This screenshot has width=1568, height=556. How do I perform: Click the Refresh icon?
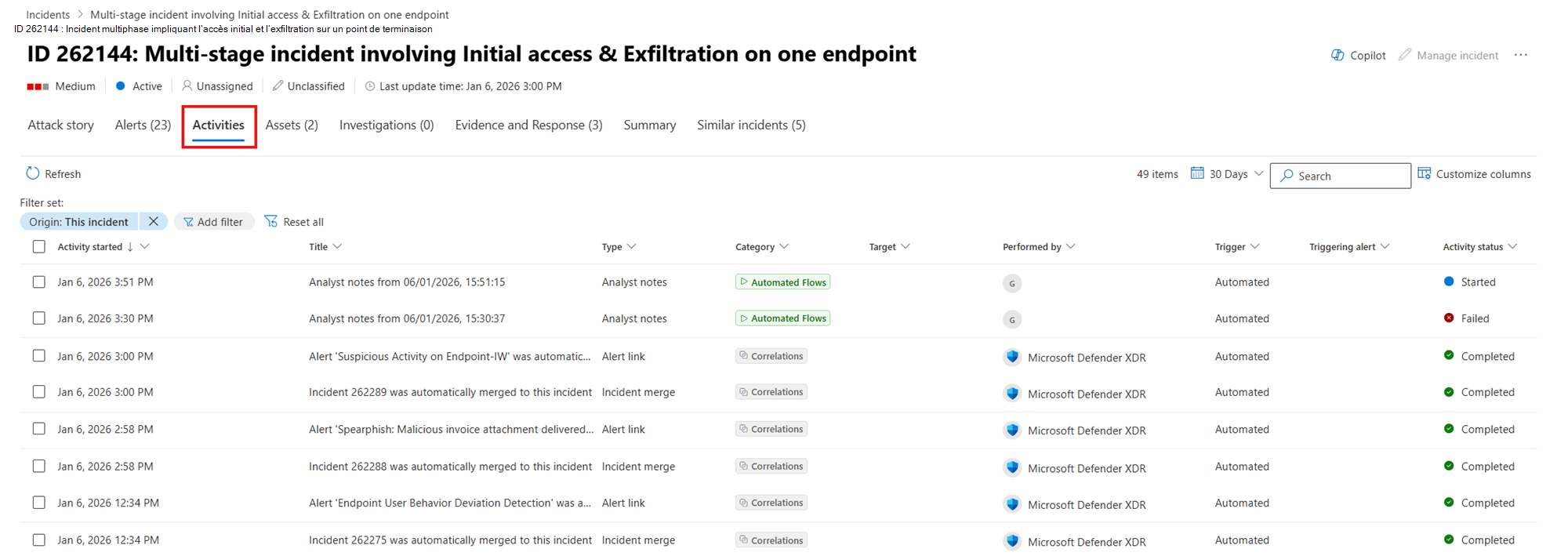tap(33, 173)
